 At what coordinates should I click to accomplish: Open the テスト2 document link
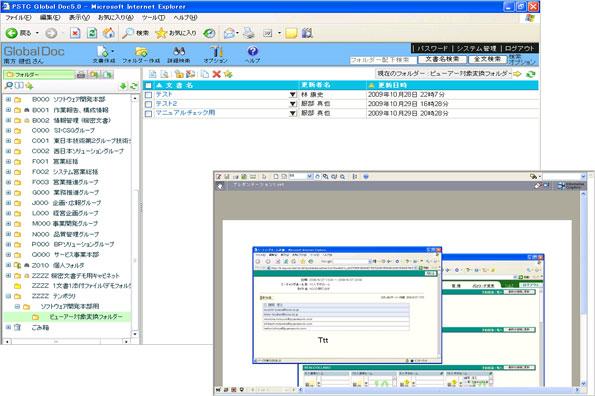166,104
